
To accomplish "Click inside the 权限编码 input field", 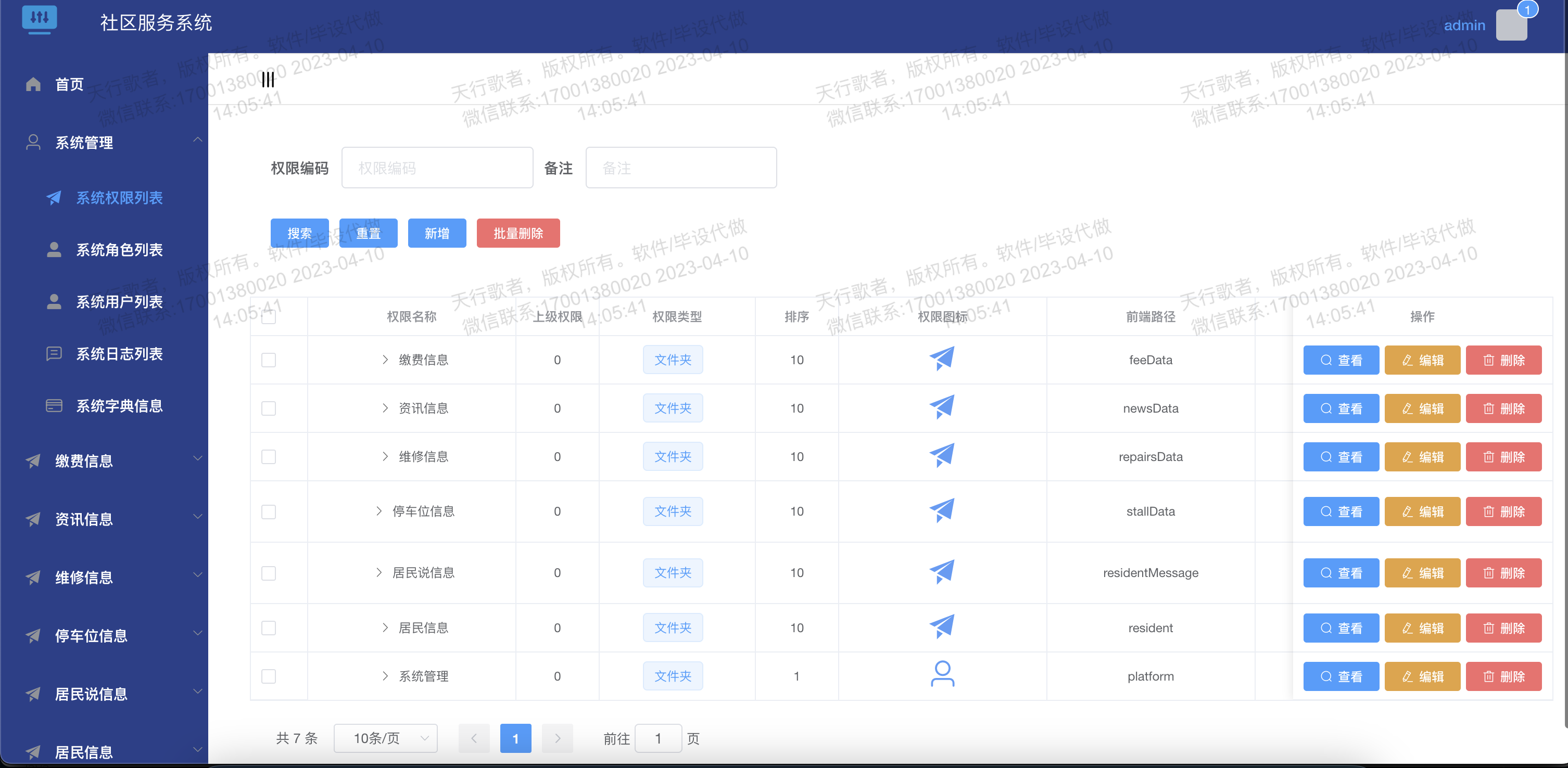I will click(x=437, y=168).
